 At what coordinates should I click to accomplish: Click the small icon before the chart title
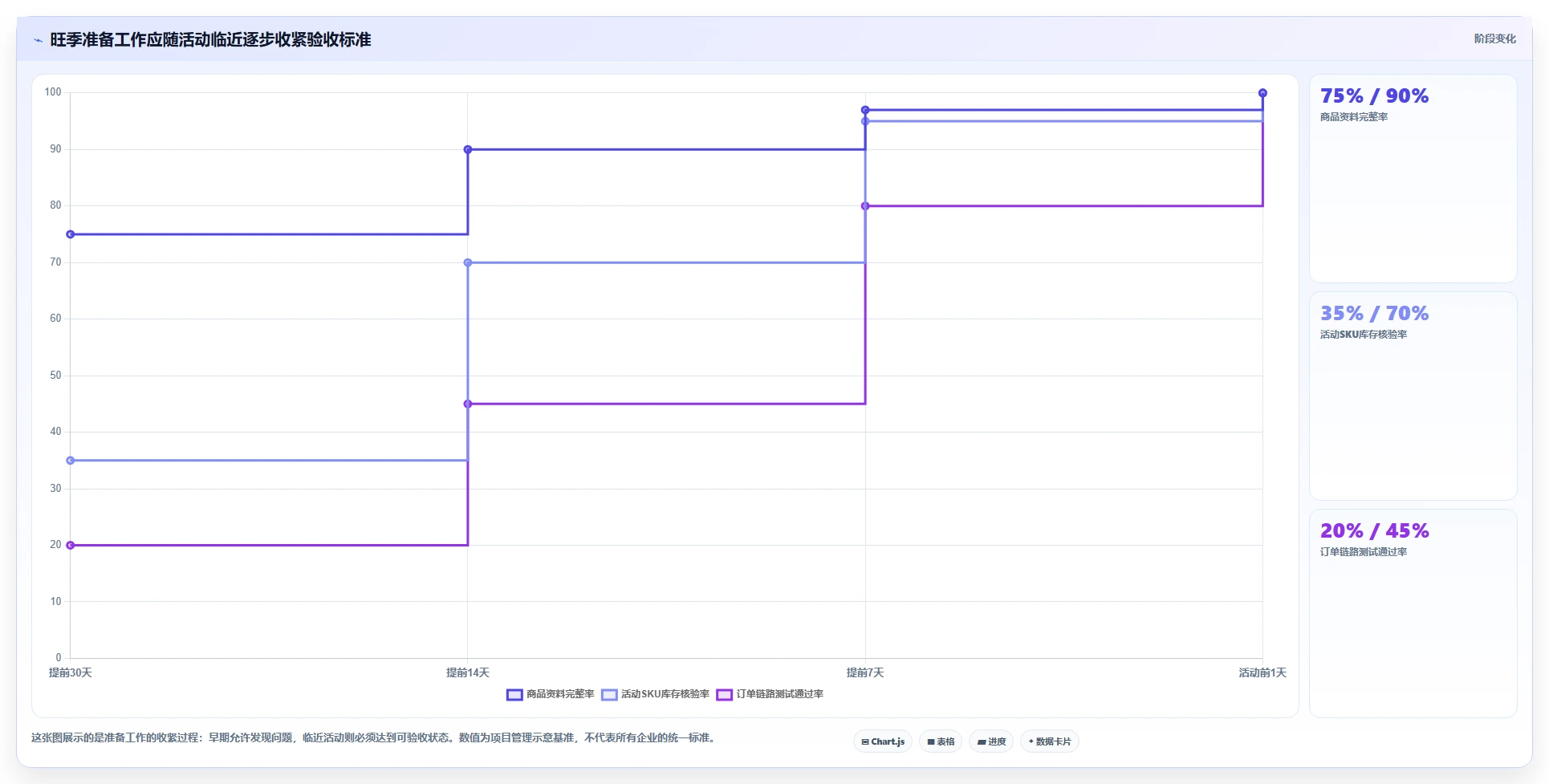pyautogui.click(x=38, y=40)
